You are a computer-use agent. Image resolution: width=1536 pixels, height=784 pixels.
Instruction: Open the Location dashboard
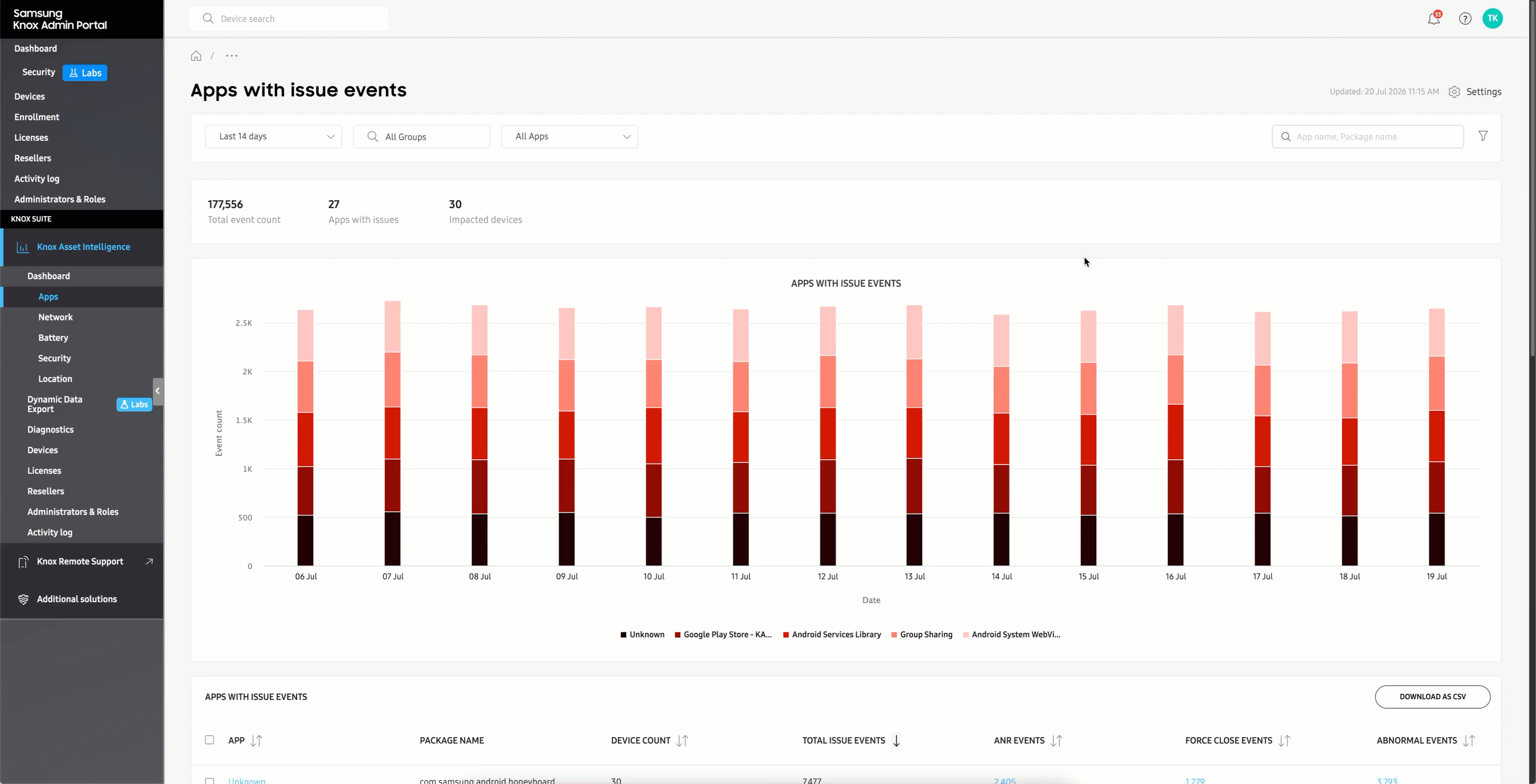coord(55,379)
